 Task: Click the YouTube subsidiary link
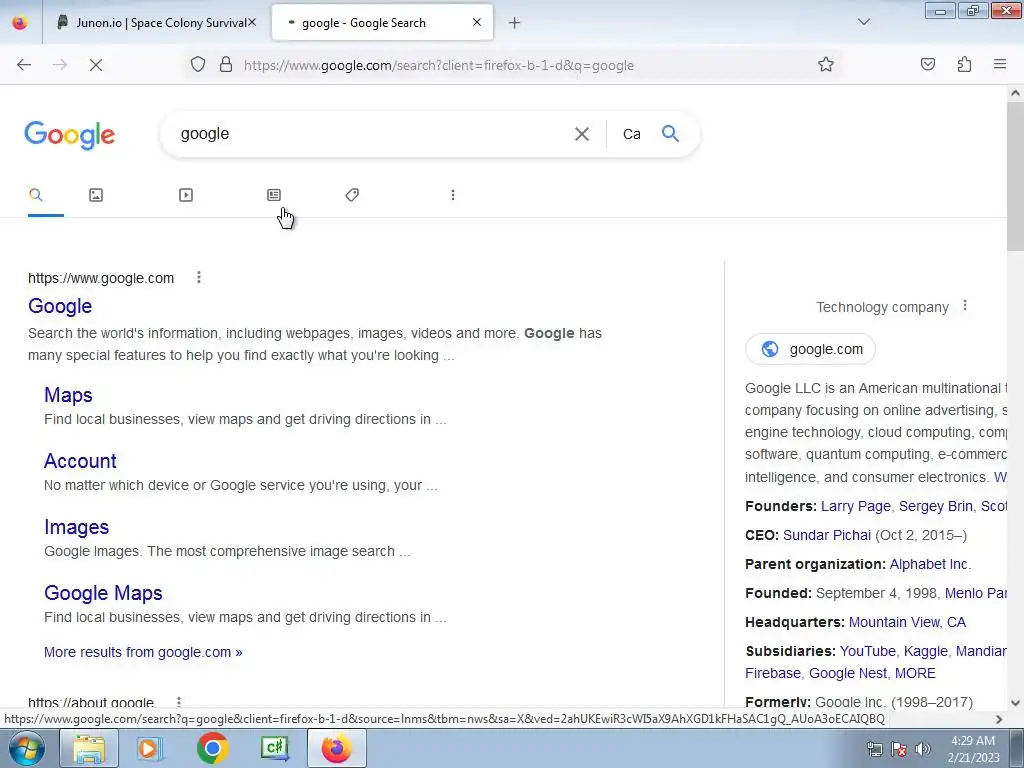coord(867,651)
